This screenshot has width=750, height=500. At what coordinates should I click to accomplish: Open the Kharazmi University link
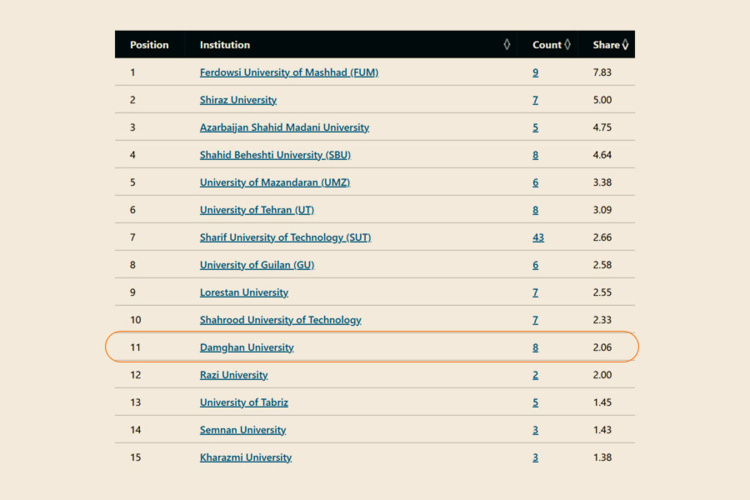pyautogui.click(x=246, y=457)
